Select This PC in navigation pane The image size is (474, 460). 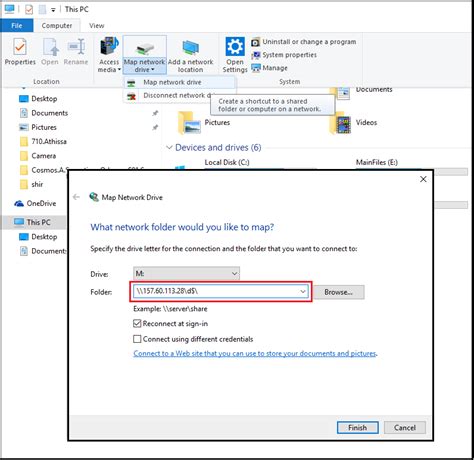(x=32, y=222)
